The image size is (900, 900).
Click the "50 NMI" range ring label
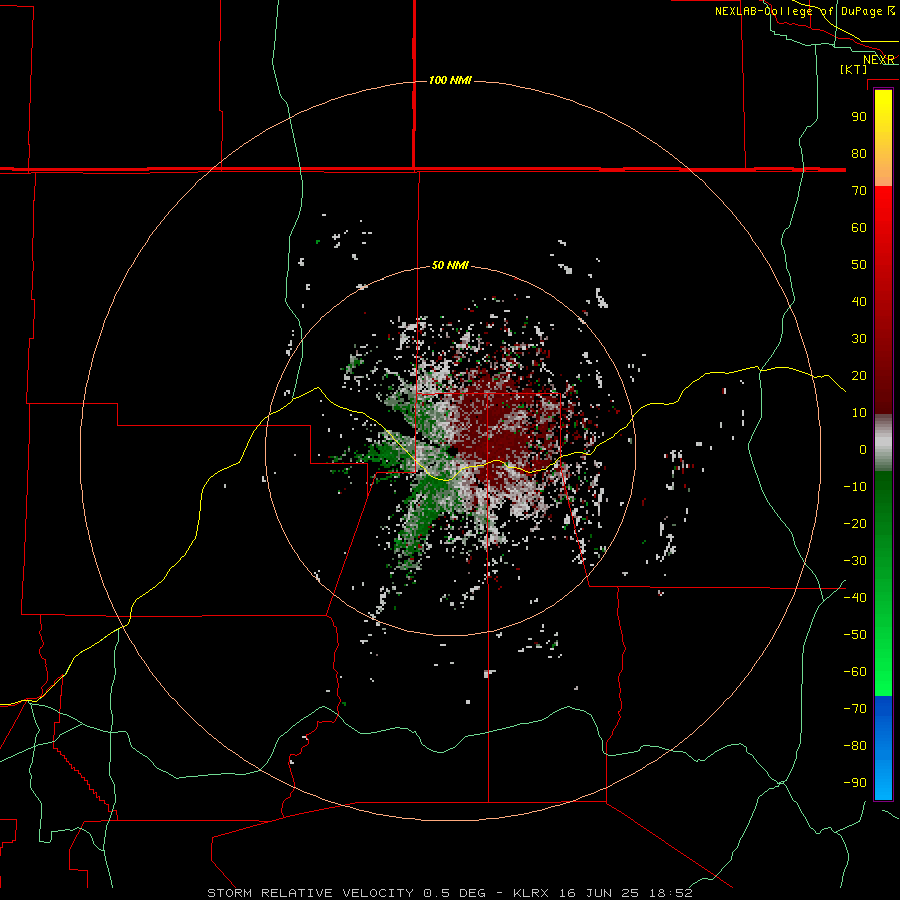(x=450, y=265)
